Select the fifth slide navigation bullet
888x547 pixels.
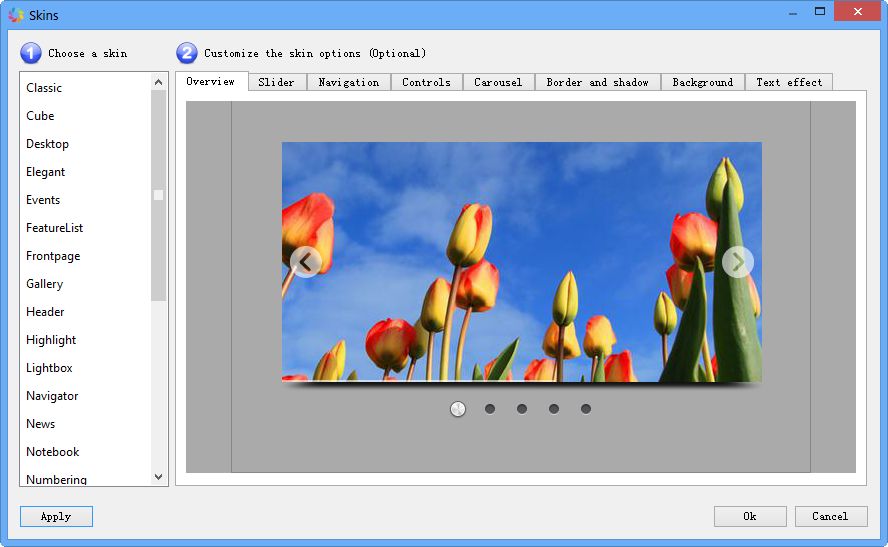(x=586, y=409)
